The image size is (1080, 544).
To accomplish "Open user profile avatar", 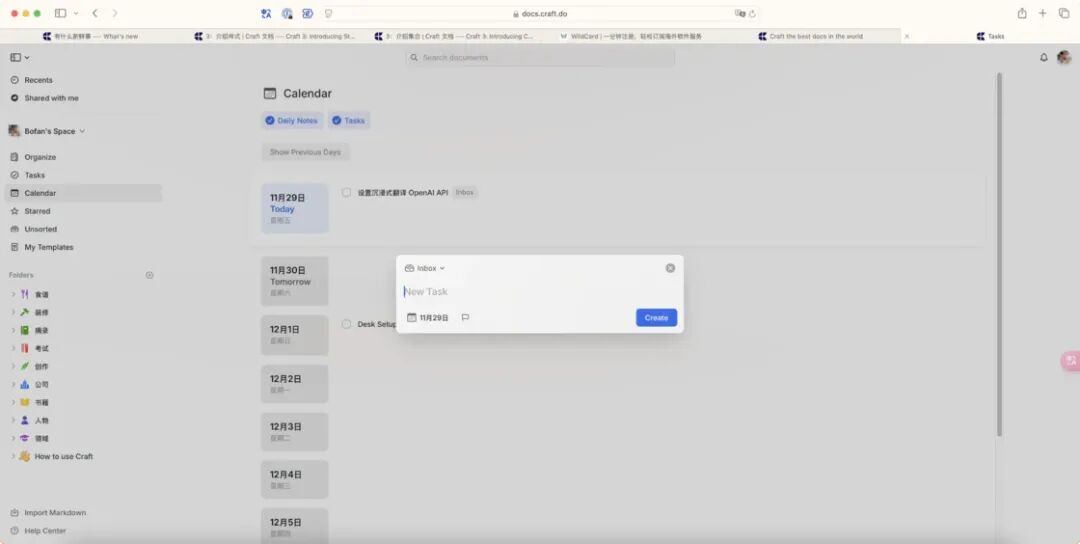I will click(x=1063, y=58).
